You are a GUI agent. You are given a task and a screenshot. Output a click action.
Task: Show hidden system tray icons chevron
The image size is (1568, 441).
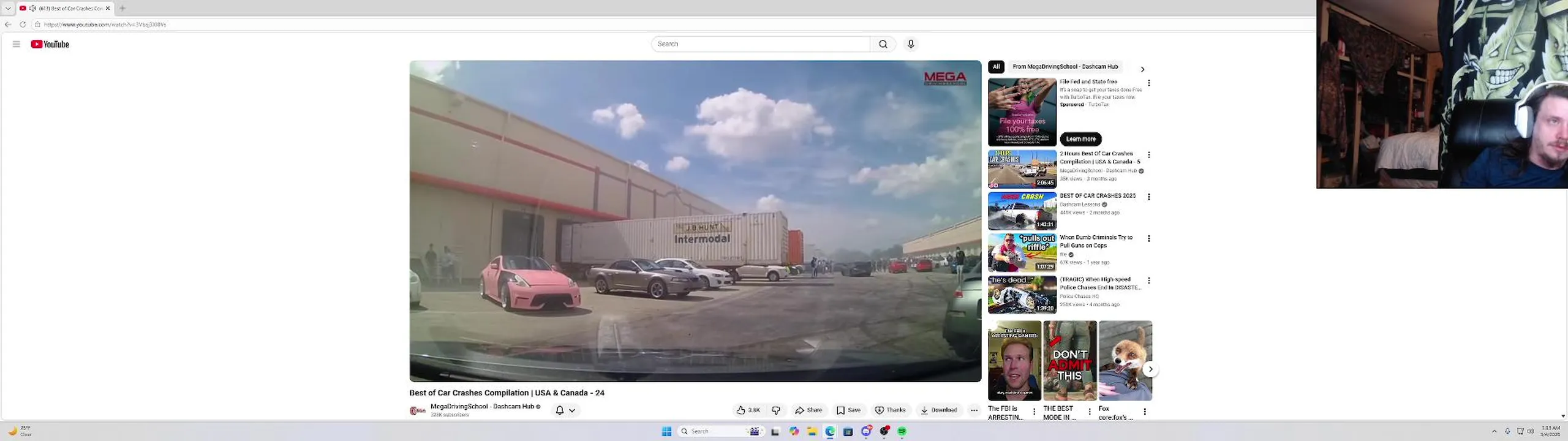pyautogui.click(x=1494, y=432)
